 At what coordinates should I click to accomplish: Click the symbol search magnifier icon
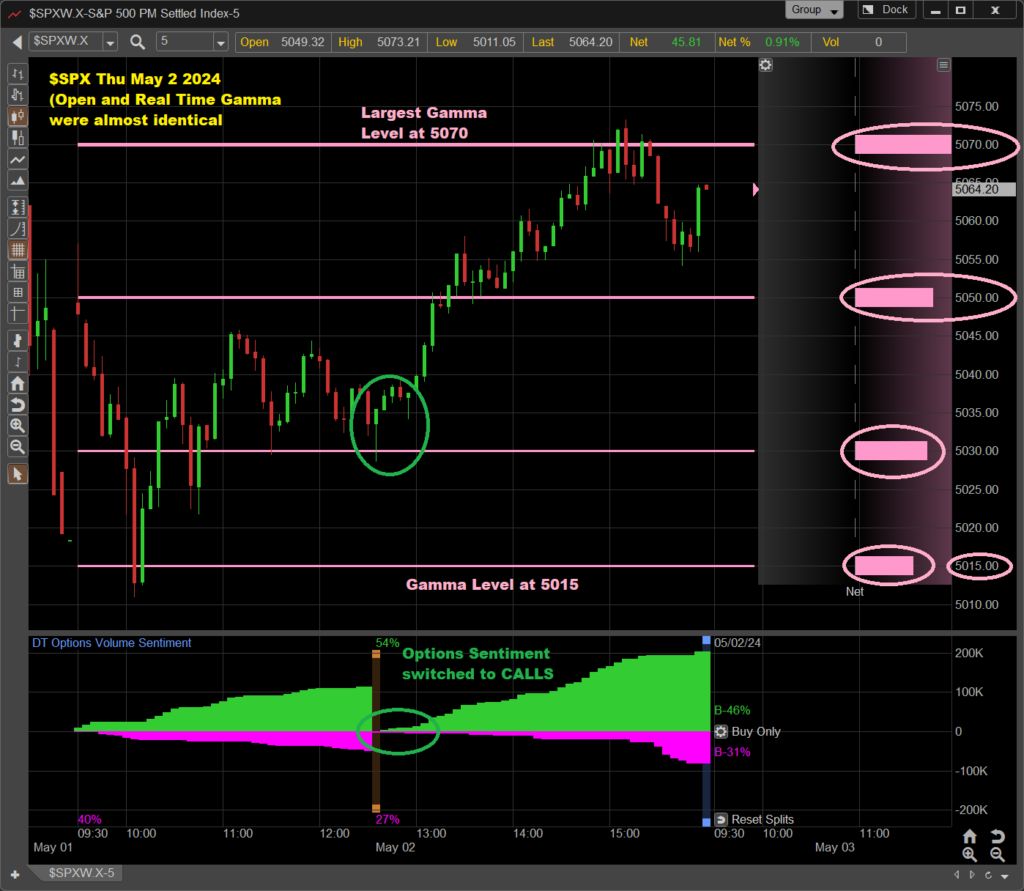click(x=138, y=42)
